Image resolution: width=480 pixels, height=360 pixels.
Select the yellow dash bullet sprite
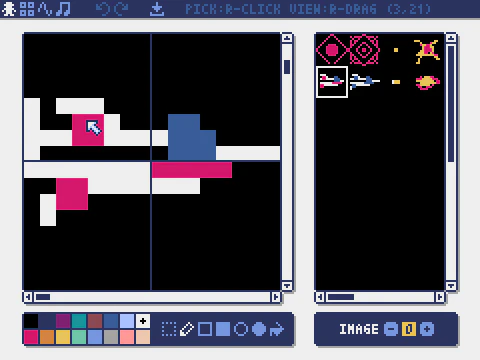pos(396,82)
